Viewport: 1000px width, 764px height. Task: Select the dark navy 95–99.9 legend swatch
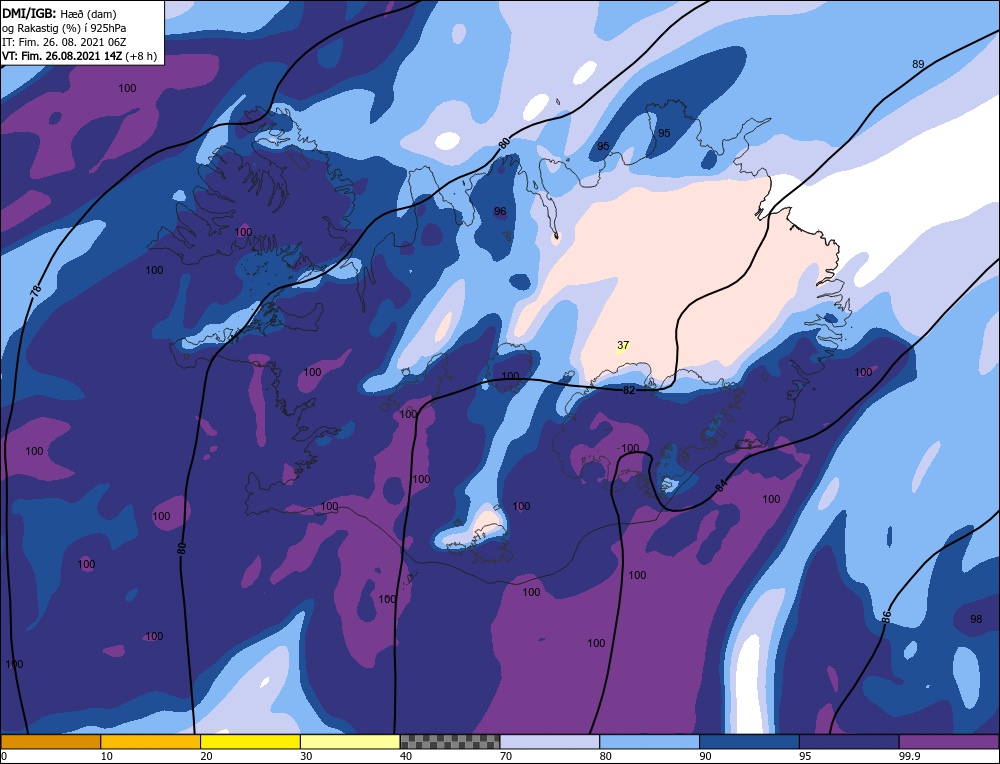pos(849,742)
